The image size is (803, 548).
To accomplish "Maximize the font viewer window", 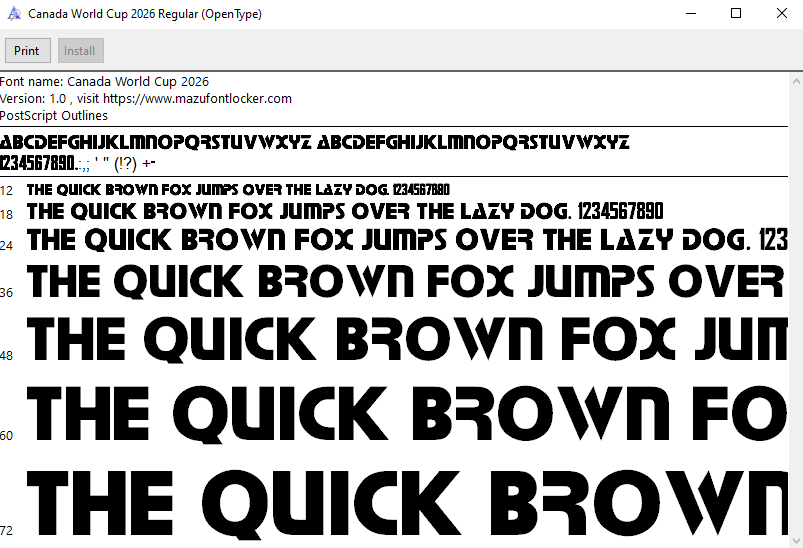I will click(736, 14).
